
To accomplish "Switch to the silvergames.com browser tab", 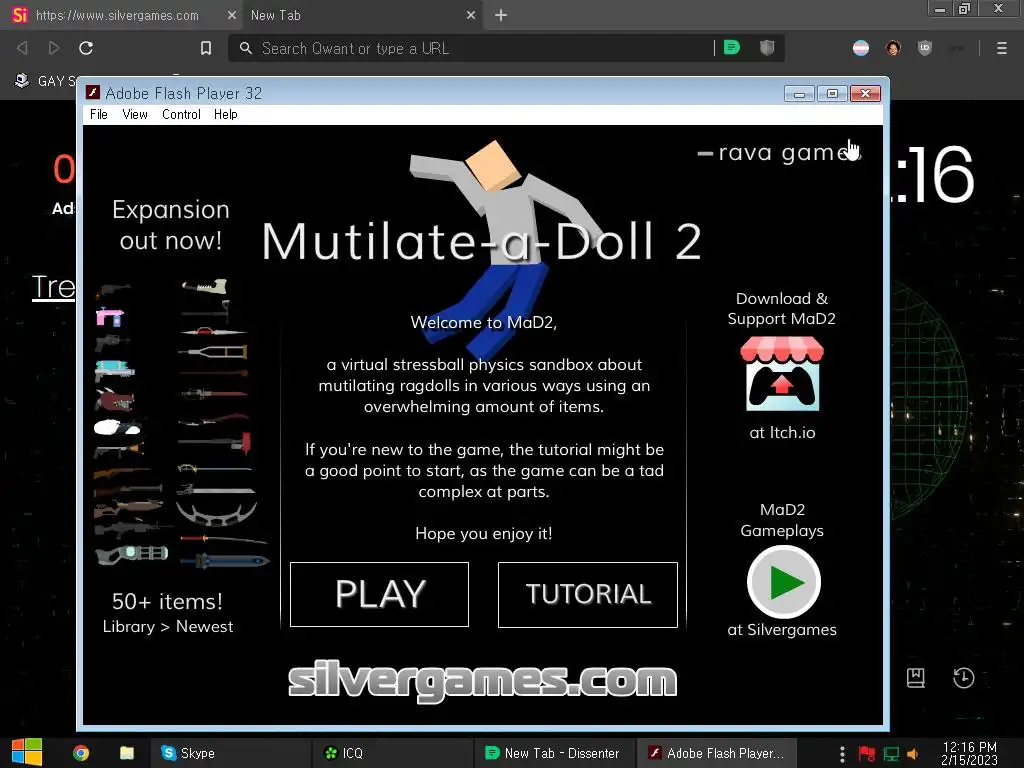I will [118, 15].
